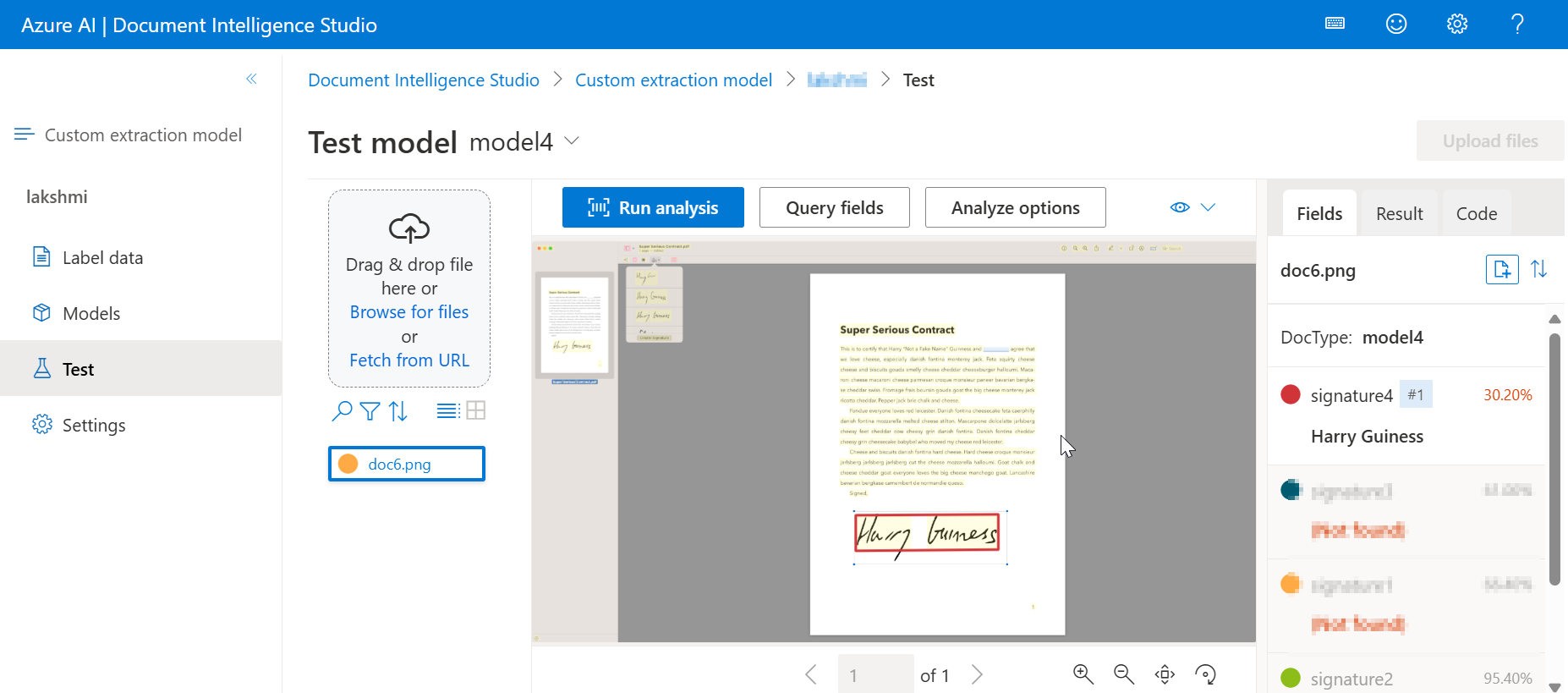Click sort fields arrows icon
This screenshot has height=693, width=1568.
[1539, 269]
